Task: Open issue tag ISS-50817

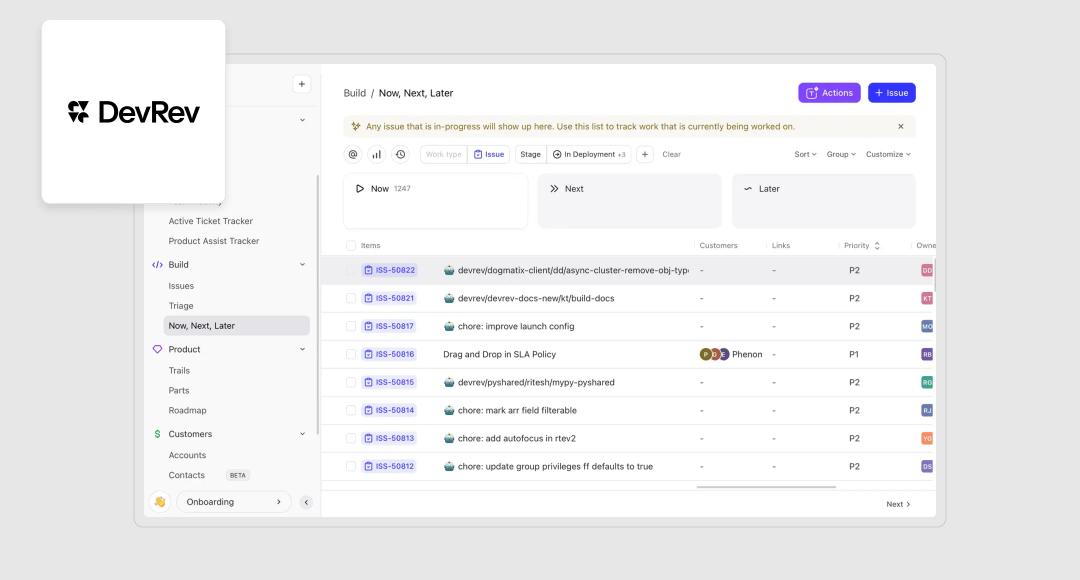Action: coord(389,327)
